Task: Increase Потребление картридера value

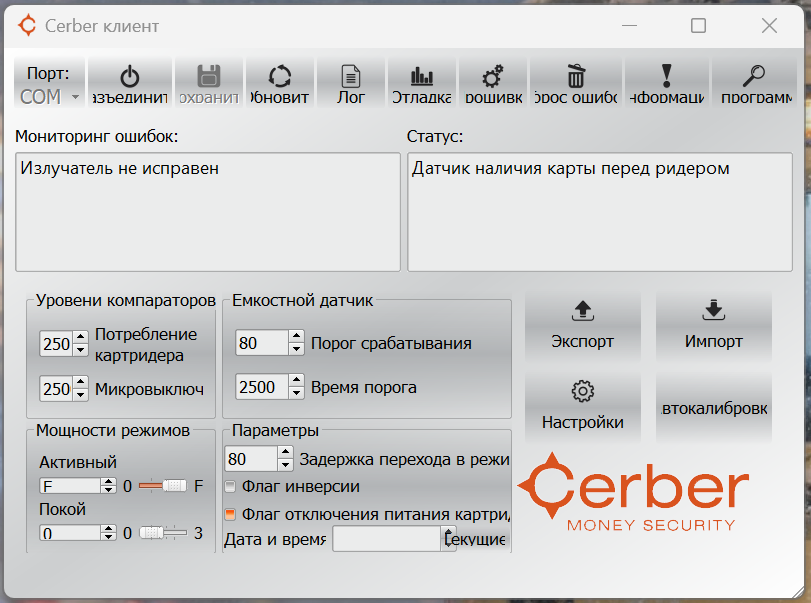Action: point(80,337)
